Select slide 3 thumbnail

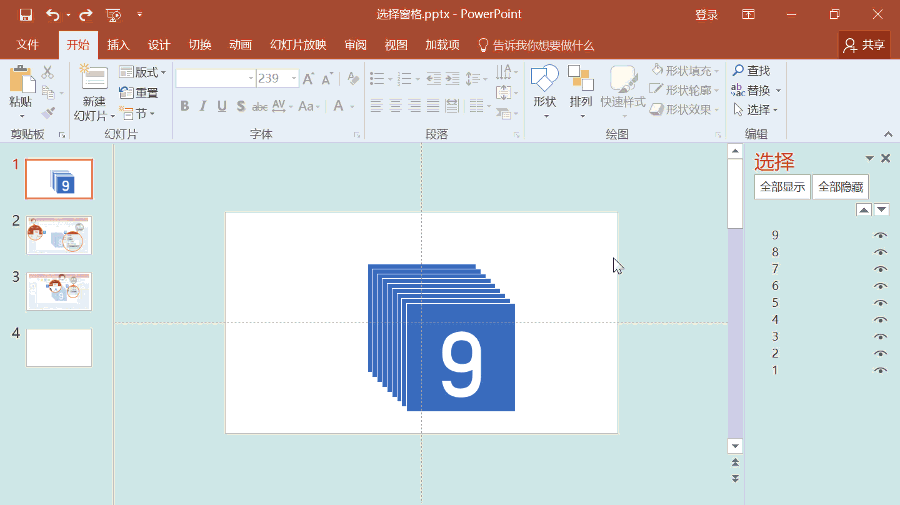pyautogui.click(x=59, y=290)
